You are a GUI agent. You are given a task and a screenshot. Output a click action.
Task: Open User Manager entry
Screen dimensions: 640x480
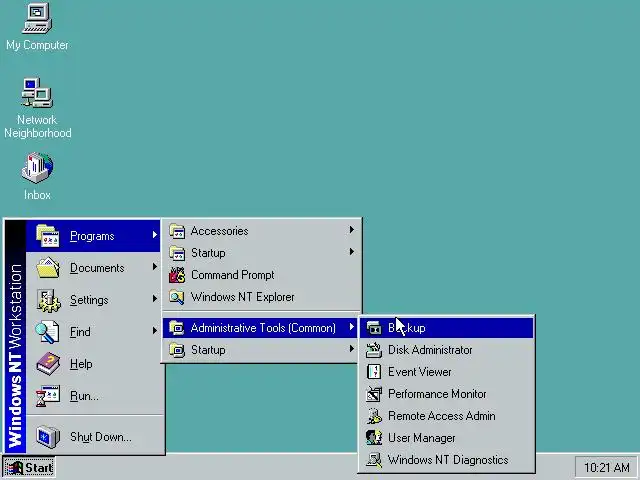coord(447,438)
